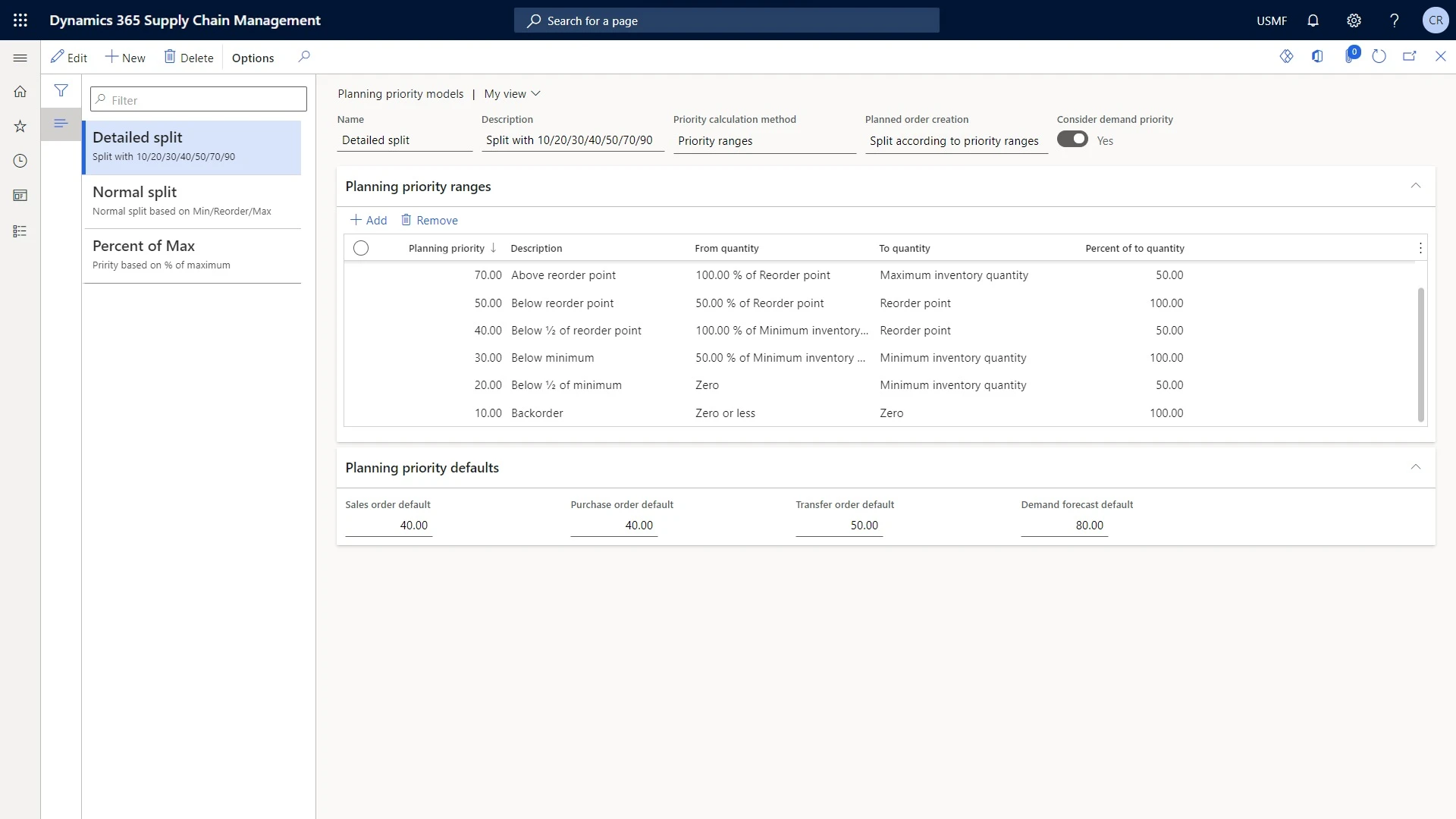The height and width of the screenshot is (819, 1456).
Task: Open the grid more options menu
Action: (1421, 248)
